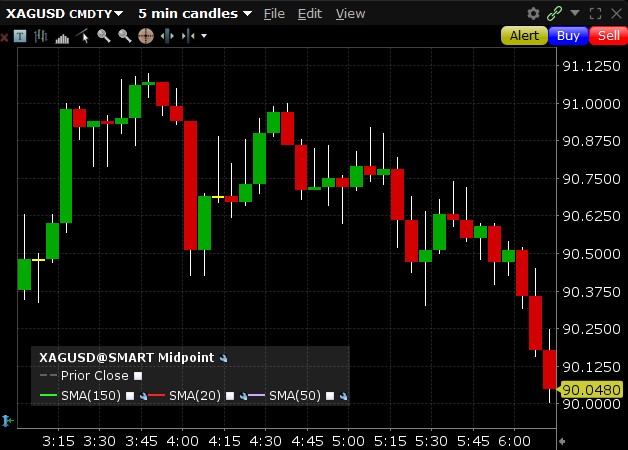Toggle the SMA(20) checkbox

pyautogui.click(x=230, y=396)
